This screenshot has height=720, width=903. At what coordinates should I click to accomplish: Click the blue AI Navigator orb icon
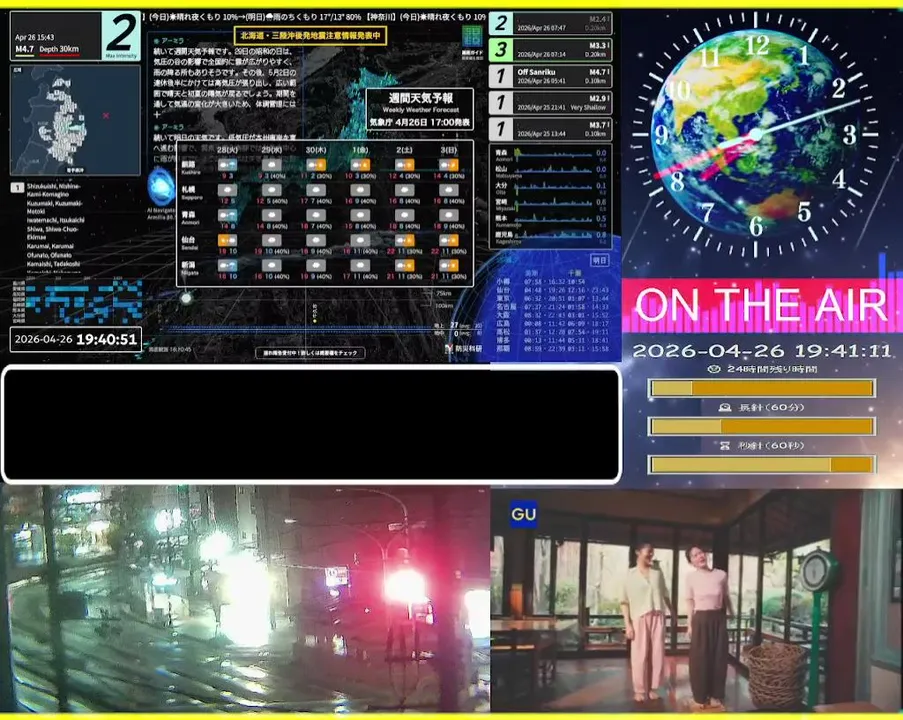161,186
